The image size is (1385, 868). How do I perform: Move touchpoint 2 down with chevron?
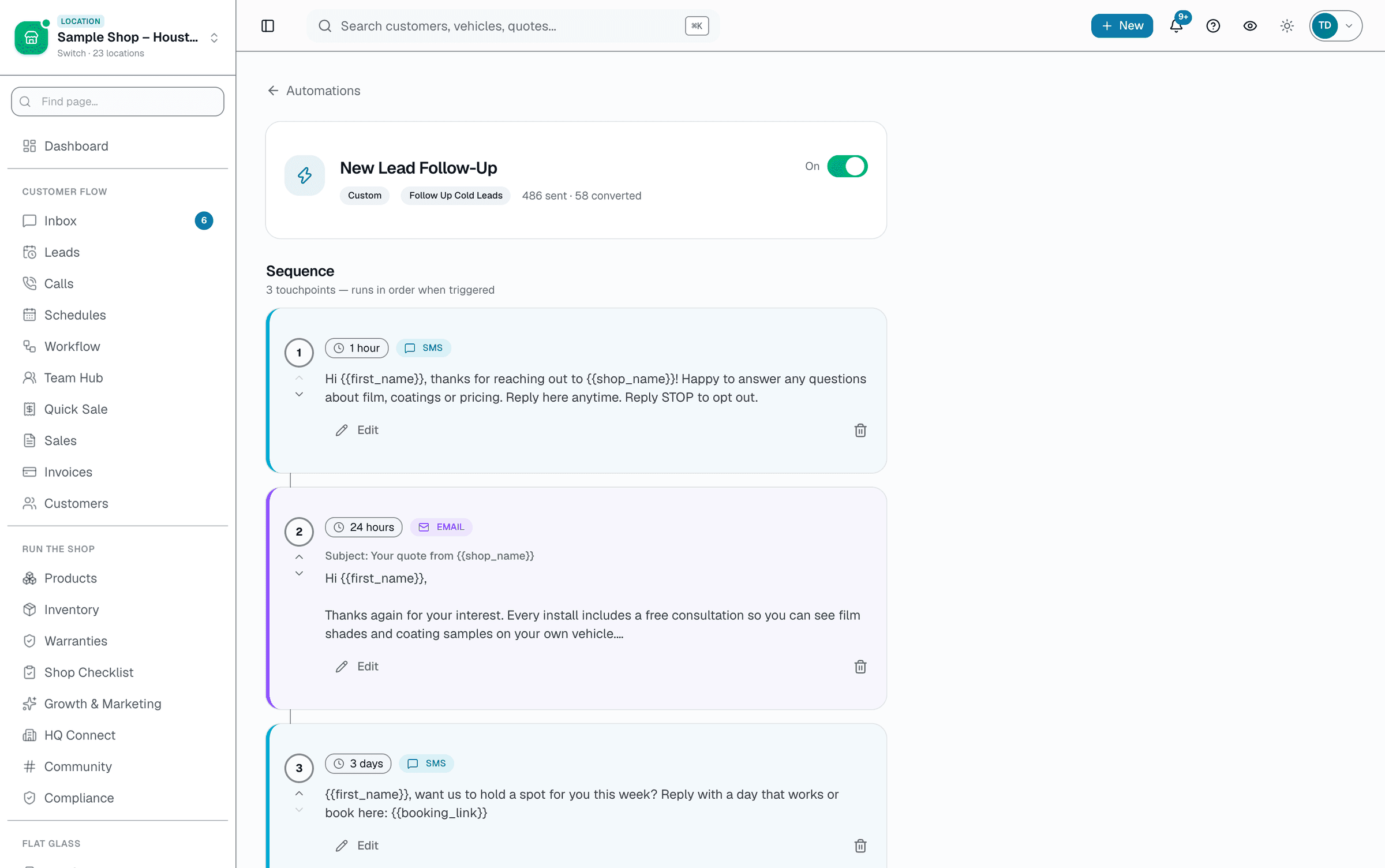(x=299, y=574)
